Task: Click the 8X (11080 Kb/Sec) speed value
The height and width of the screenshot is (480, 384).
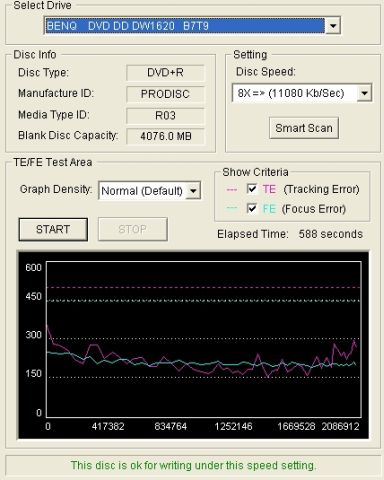Action: coord(291,93)
